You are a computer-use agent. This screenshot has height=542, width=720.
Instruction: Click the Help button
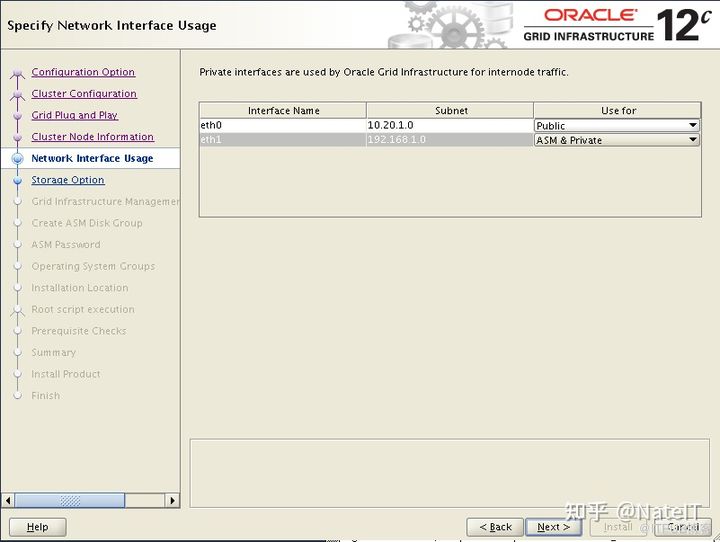pyautogui.click(x=38, y=527)
